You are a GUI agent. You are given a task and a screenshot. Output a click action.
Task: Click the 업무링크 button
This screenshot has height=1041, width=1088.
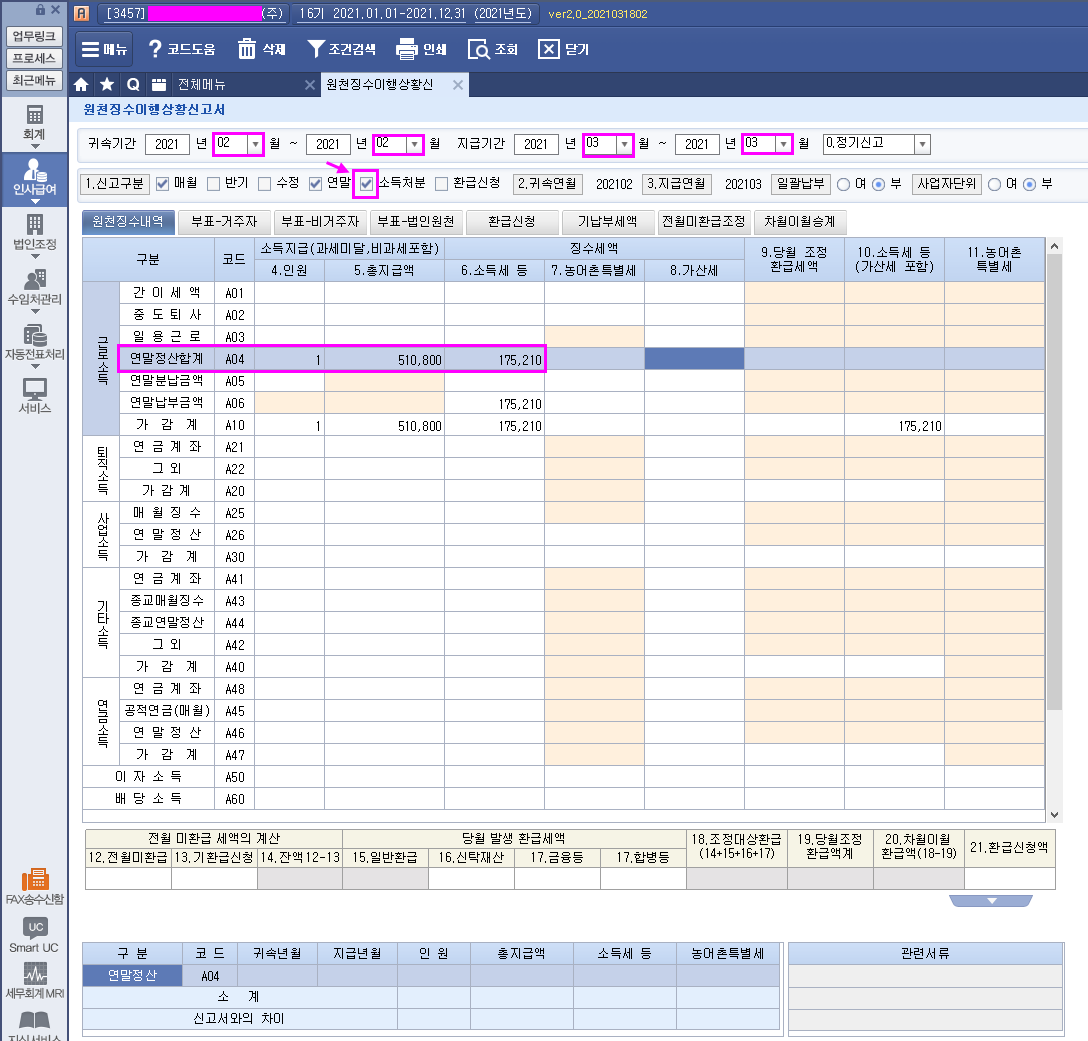pyautogui.click(x=34, y=36)
